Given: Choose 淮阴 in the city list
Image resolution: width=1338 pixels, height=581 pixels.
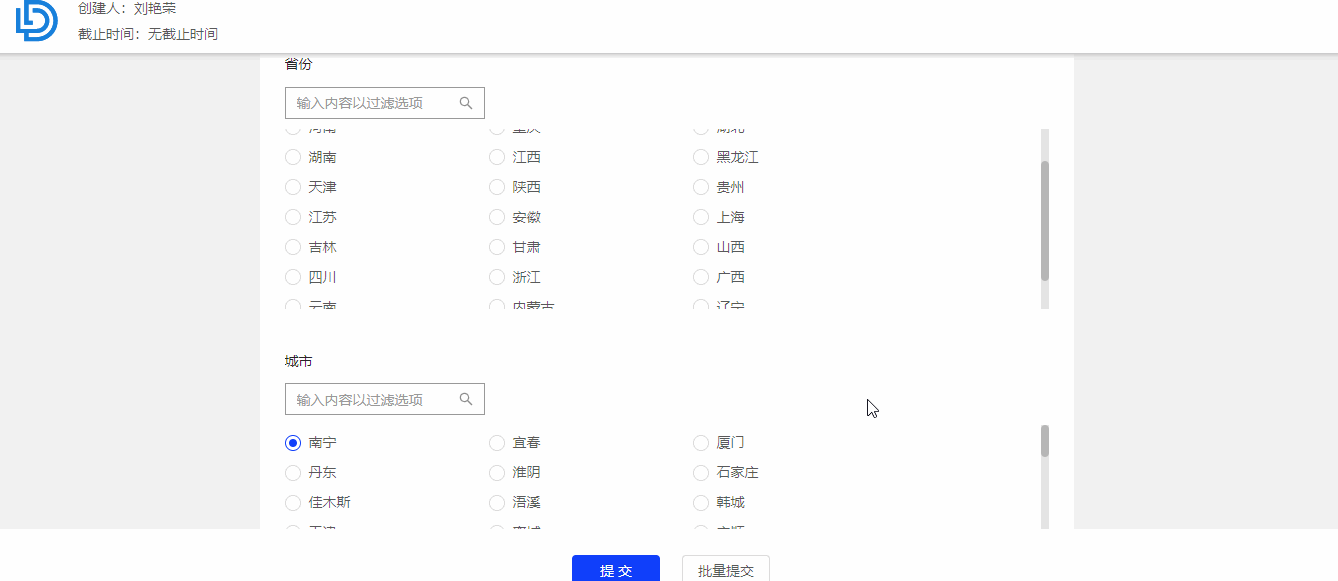Looking at the screenshot, I should (497, 473).
